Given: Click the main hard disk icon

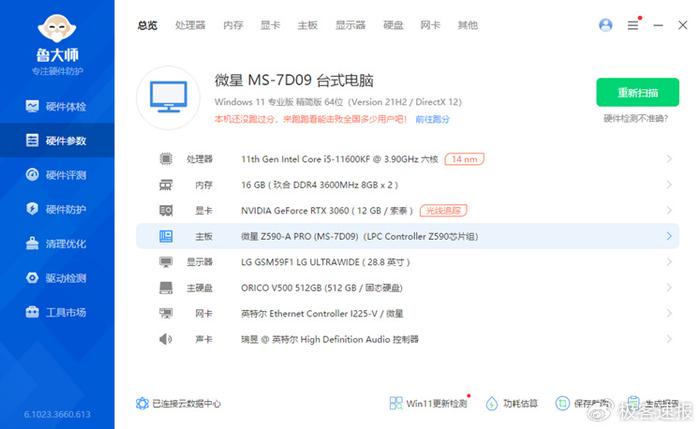Looking at the screenshot, I should (x=166, y=287).
